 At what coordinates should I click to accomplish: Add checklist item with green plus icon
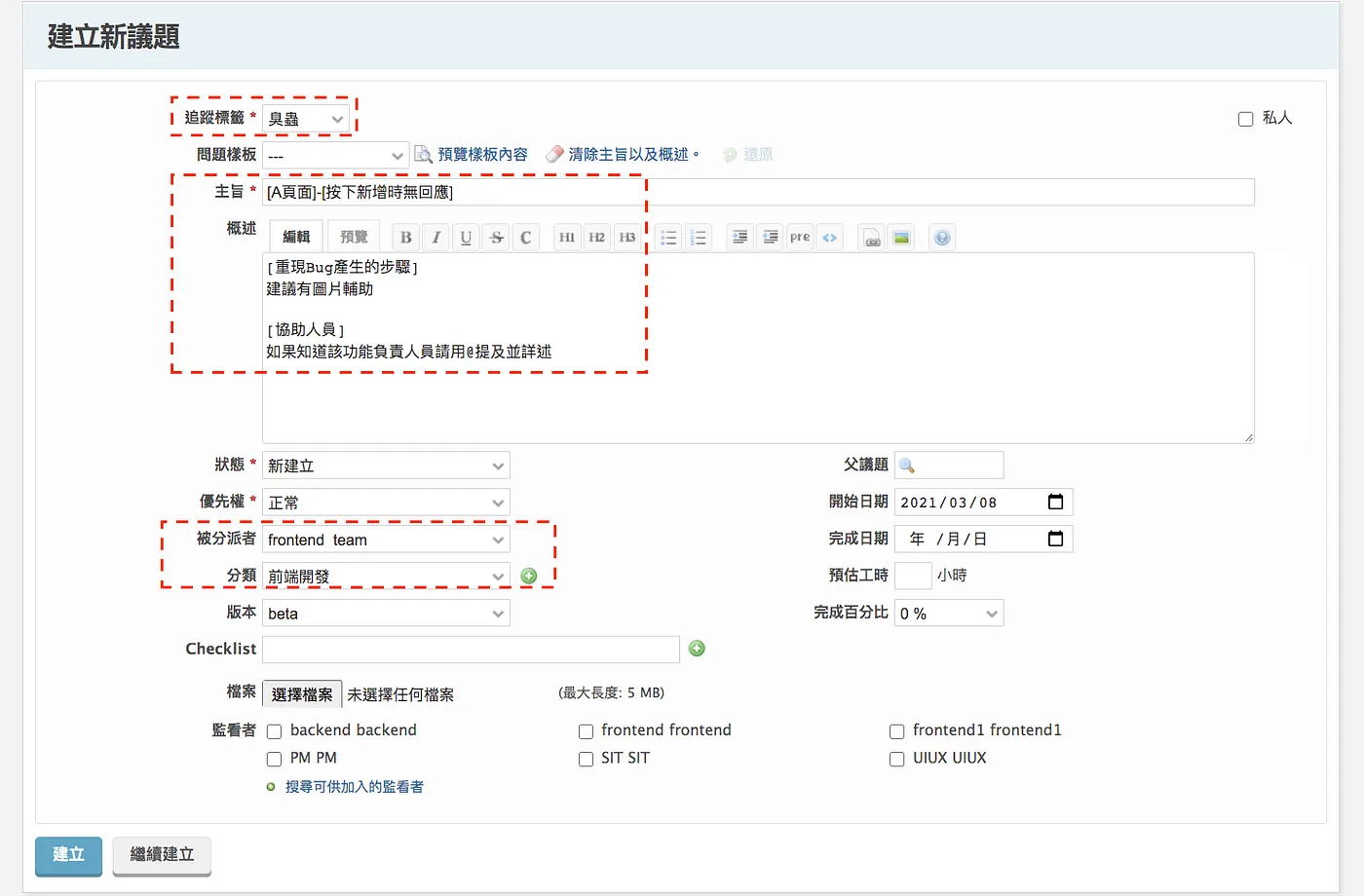697,649
